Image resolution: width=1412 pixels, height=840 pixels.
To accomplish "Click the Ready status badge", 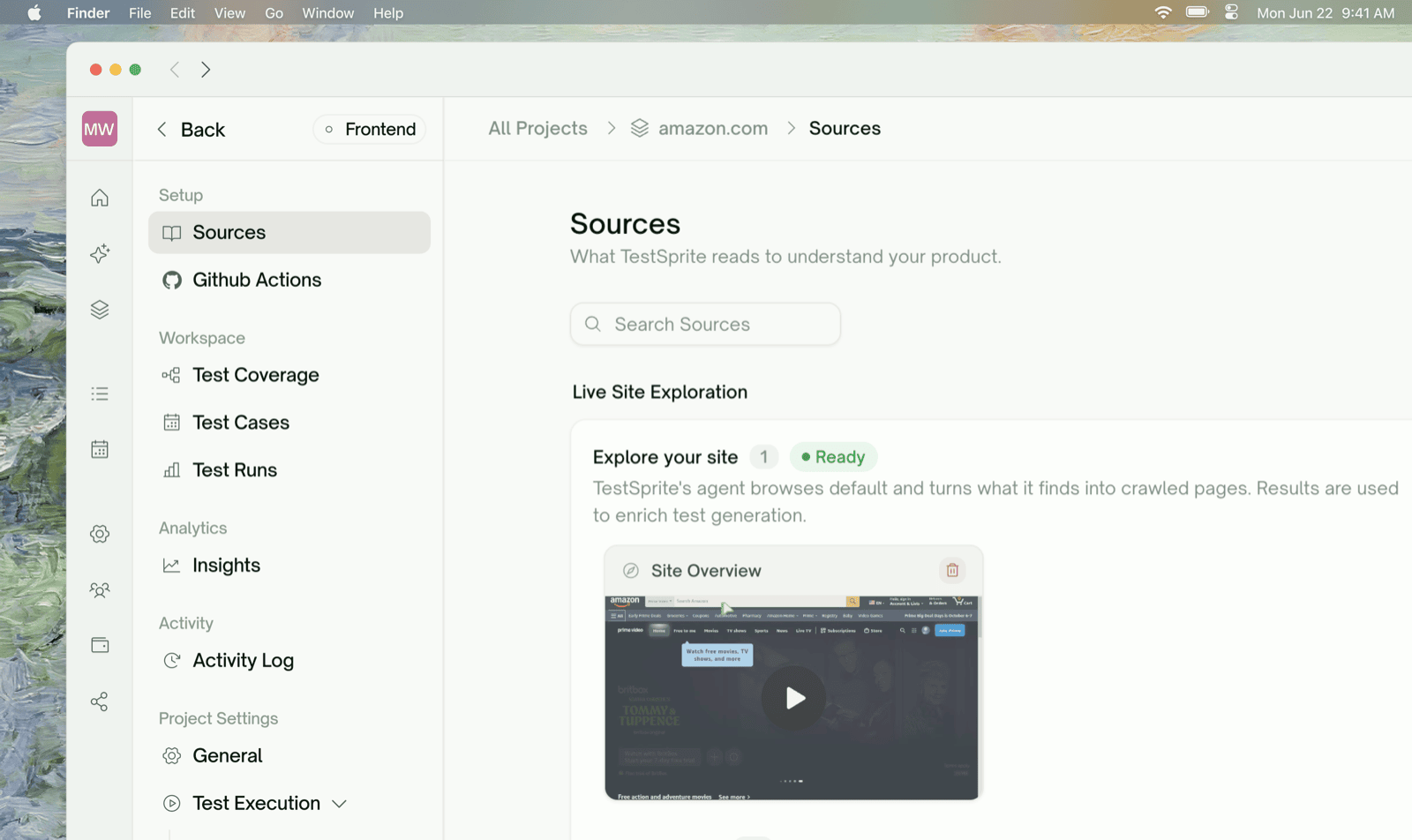I will tap(833, 457).
